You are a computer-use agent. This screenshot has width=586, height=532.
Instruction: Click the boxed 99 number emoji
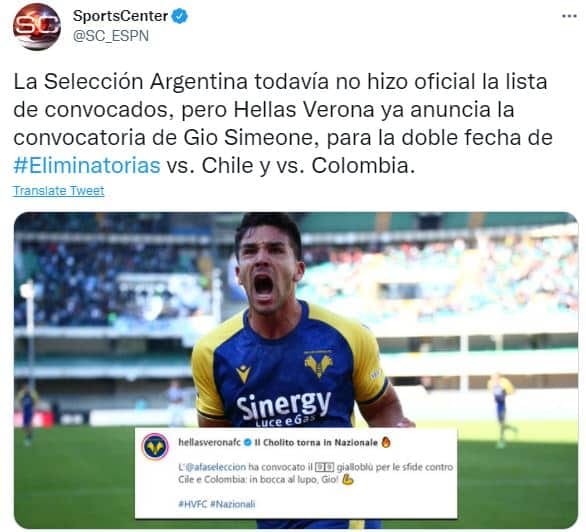coord(324,467)
